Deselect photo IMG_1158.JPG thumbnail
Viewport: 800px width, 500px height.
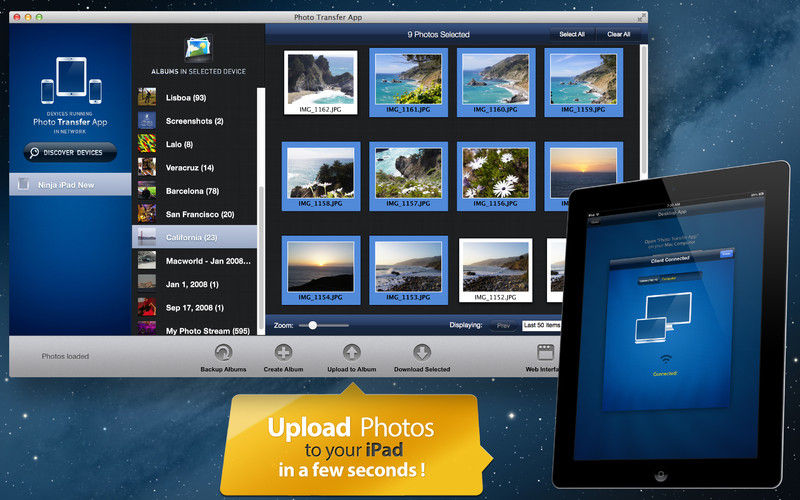[320, 176]
